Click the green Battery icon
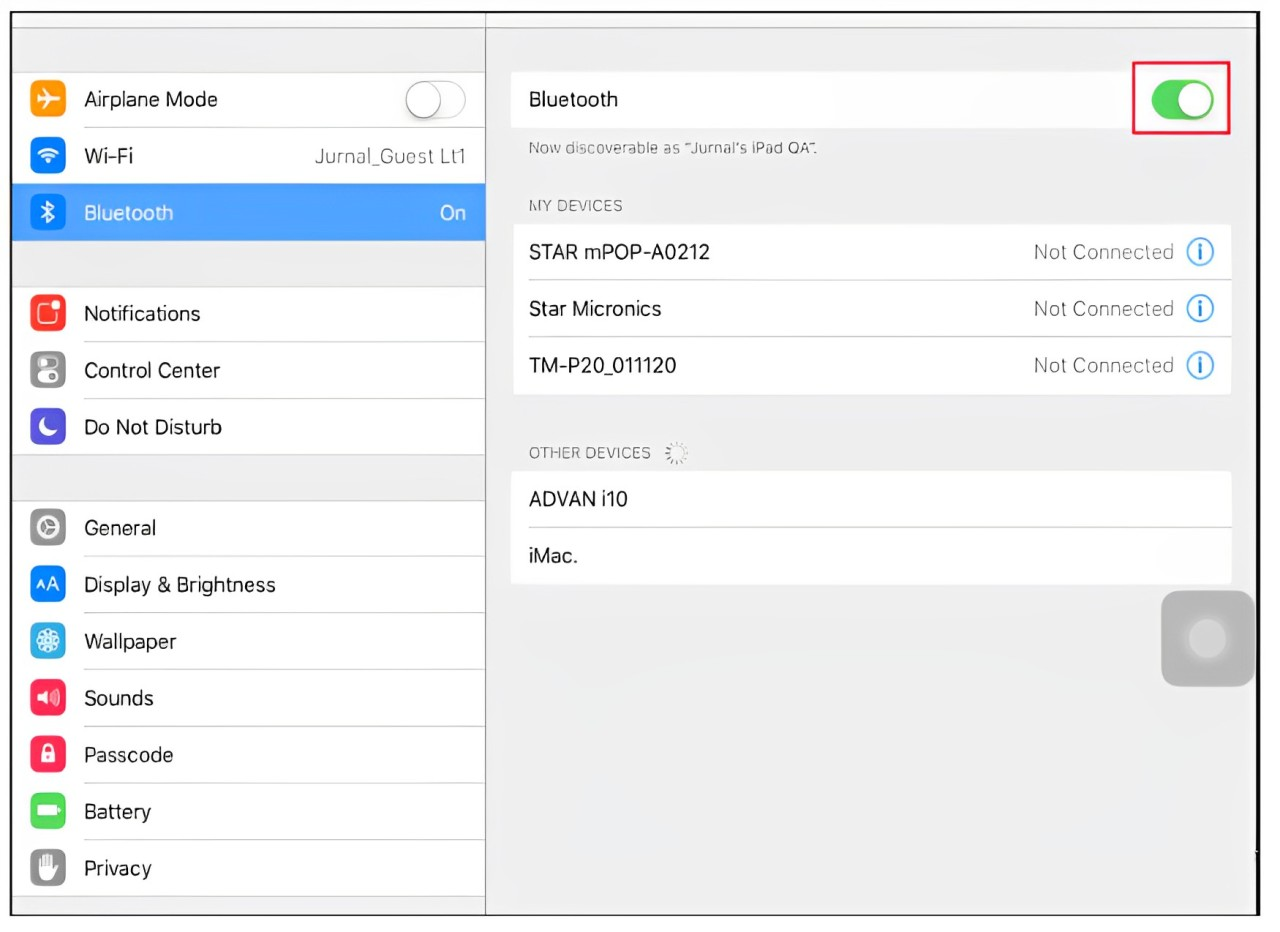 point(48,811)
